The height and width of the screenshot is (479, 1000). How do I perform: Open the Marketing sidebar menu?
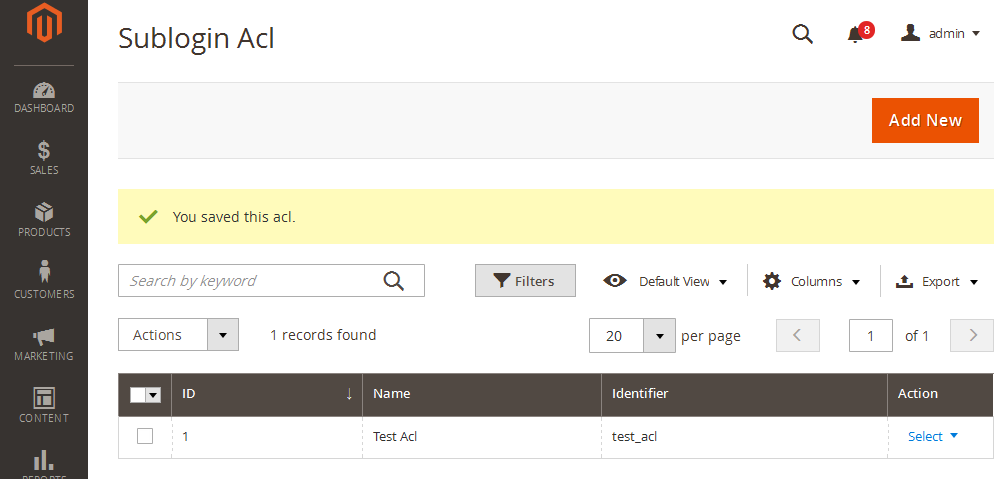click(44, 344)
